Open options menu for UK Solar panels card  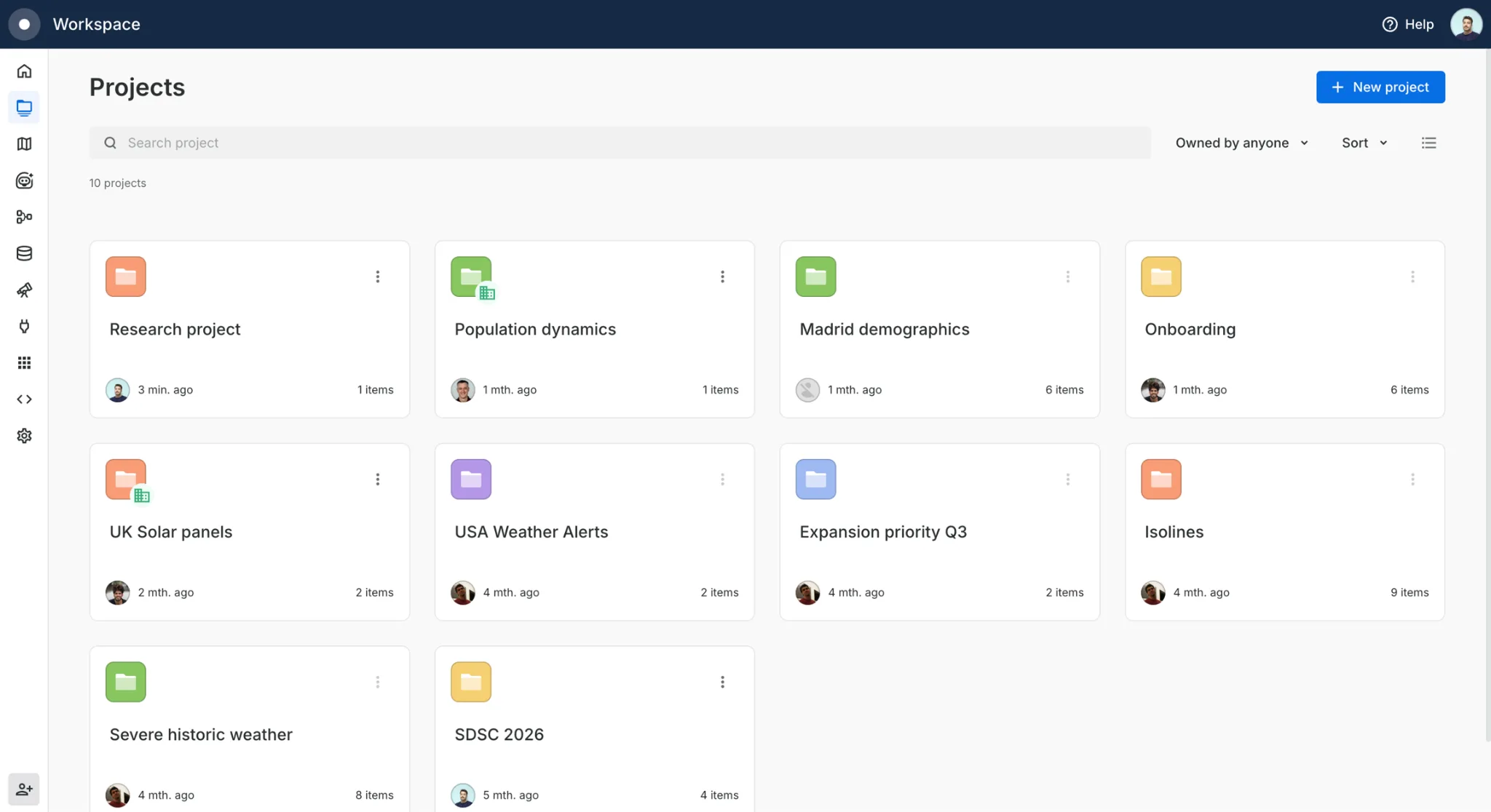click(377, 479)
